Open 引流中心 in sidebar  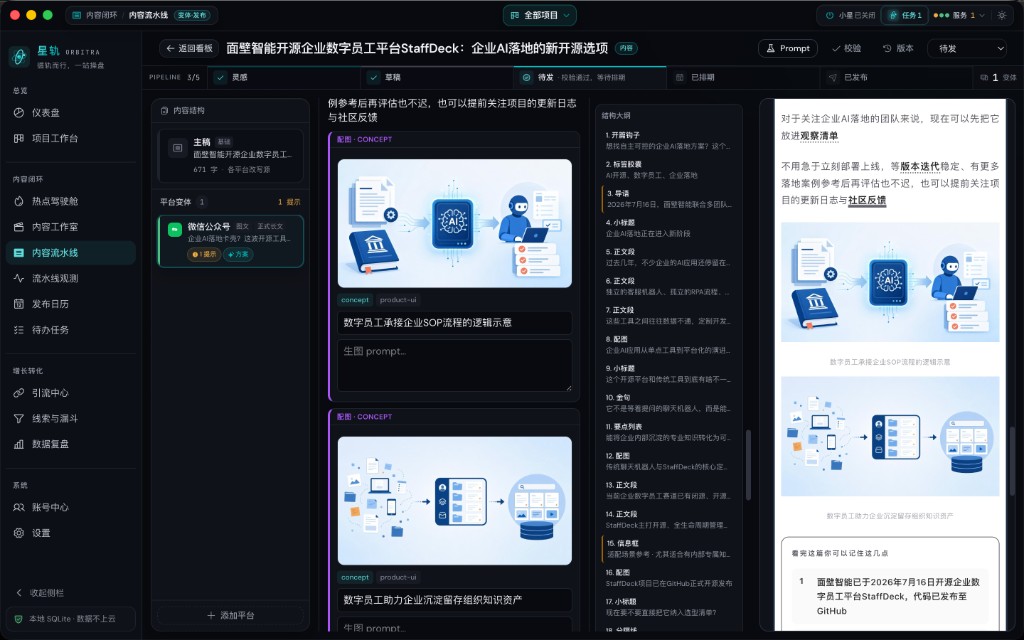[71, 392]
